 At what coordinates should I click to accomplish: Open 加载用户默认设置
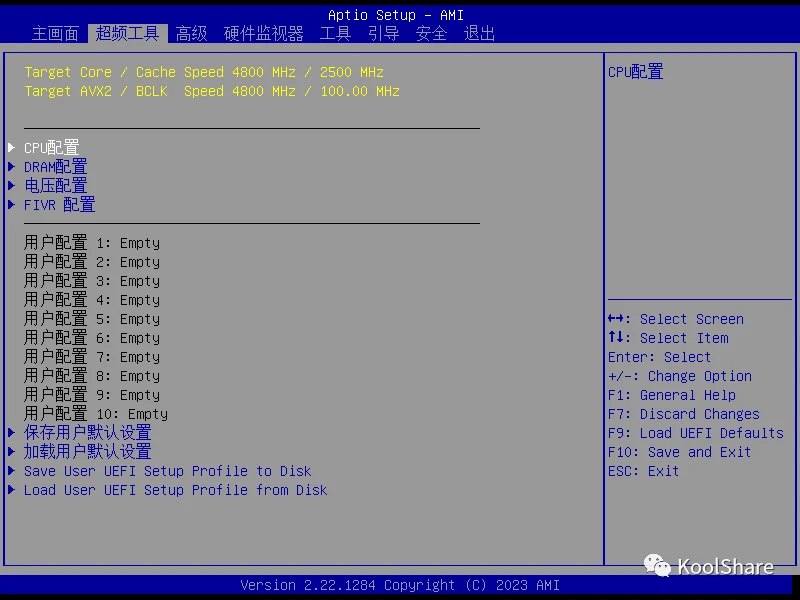coord(88,452)
